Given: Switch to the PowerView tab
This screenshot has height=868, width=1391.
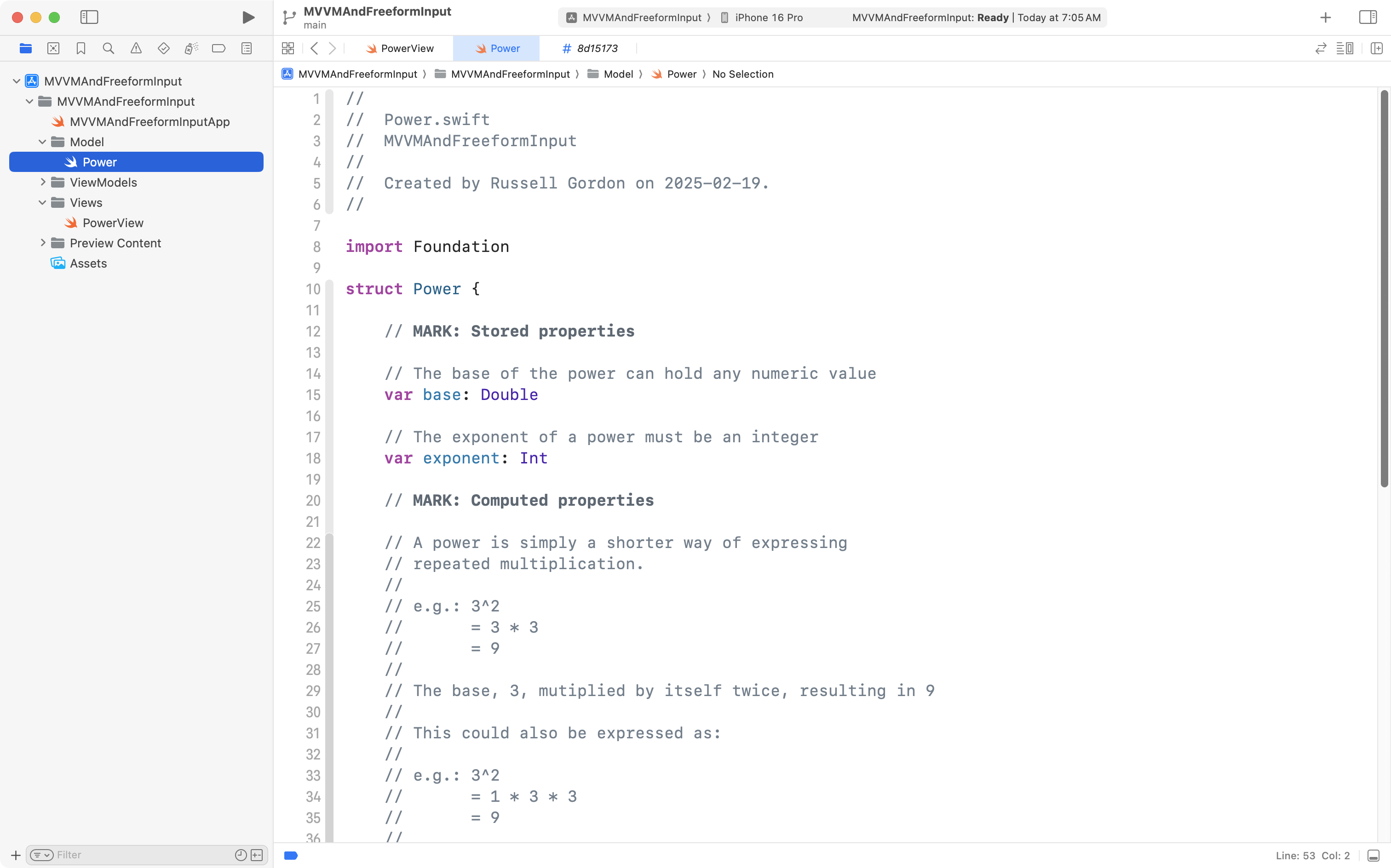Looking at the screenshot, I should point(400,48).
